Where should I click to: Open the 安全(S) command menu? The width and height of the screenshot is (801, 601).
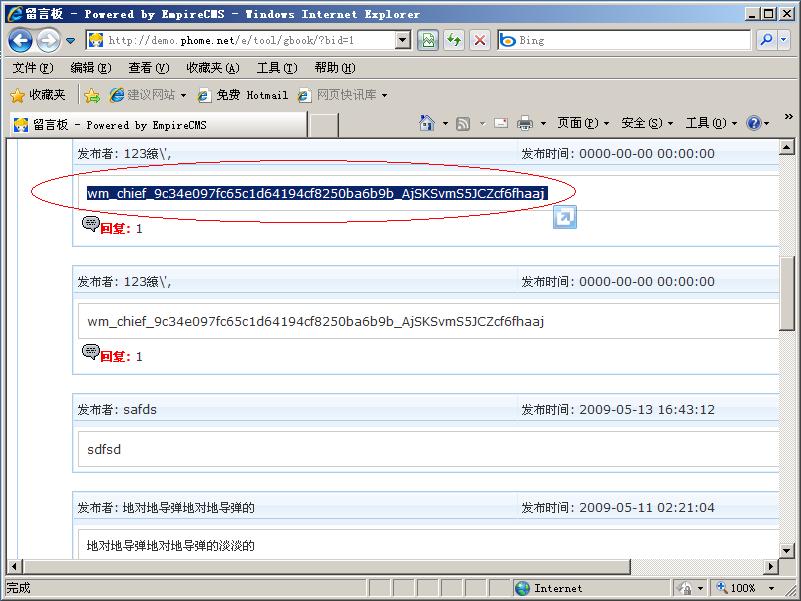(647, 123)
